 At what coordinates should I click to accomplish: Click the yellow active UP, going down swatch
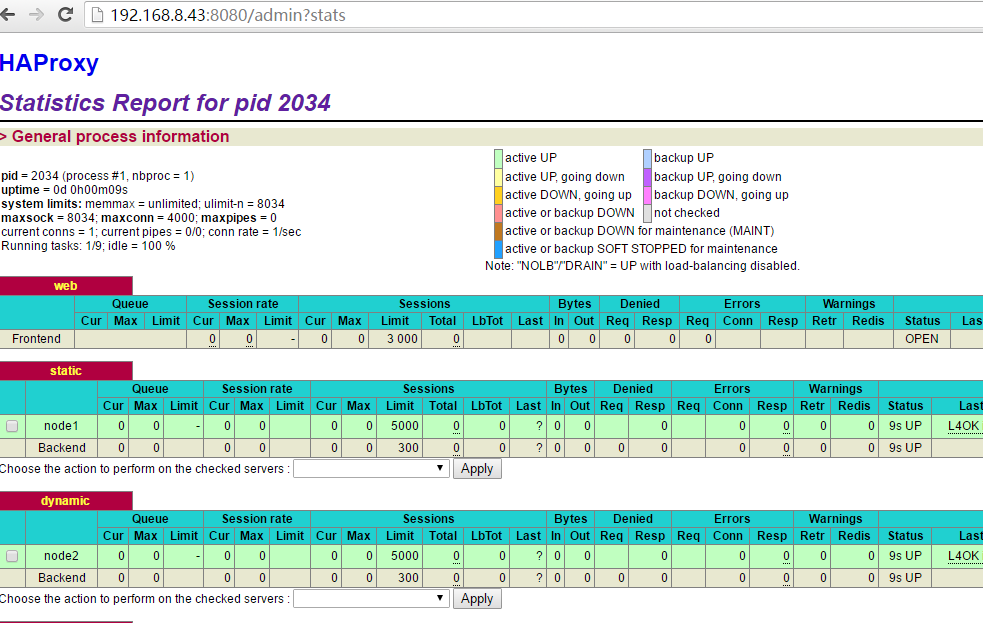498,177
